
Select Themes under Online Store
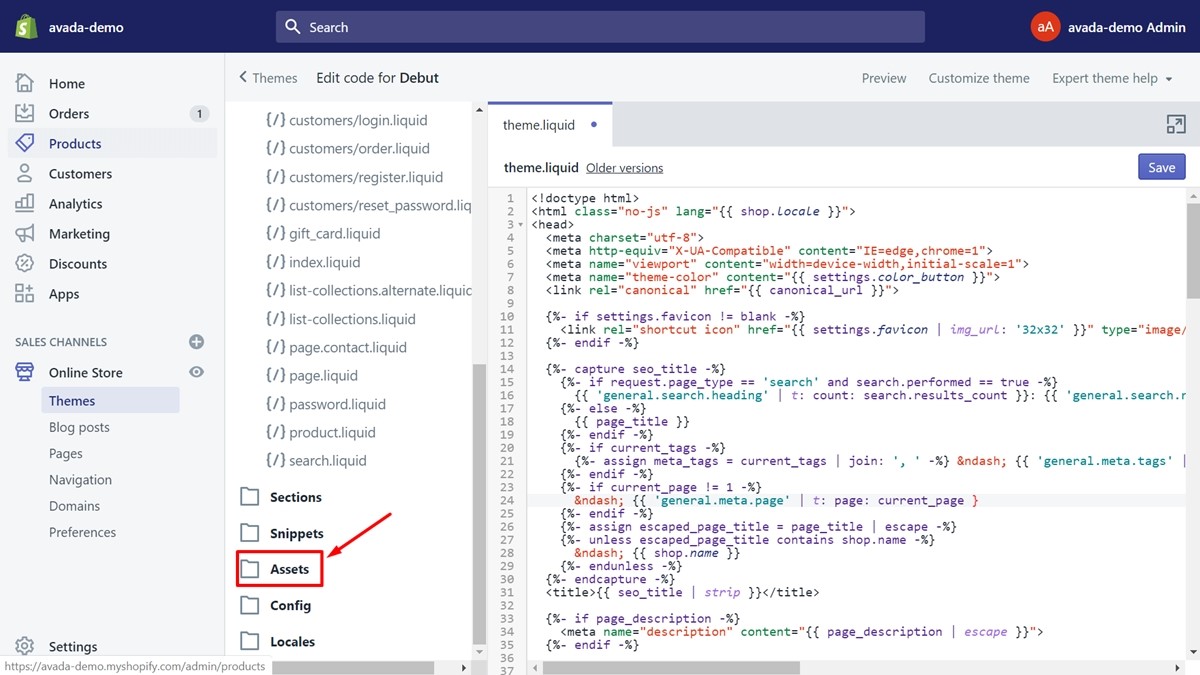110,401
